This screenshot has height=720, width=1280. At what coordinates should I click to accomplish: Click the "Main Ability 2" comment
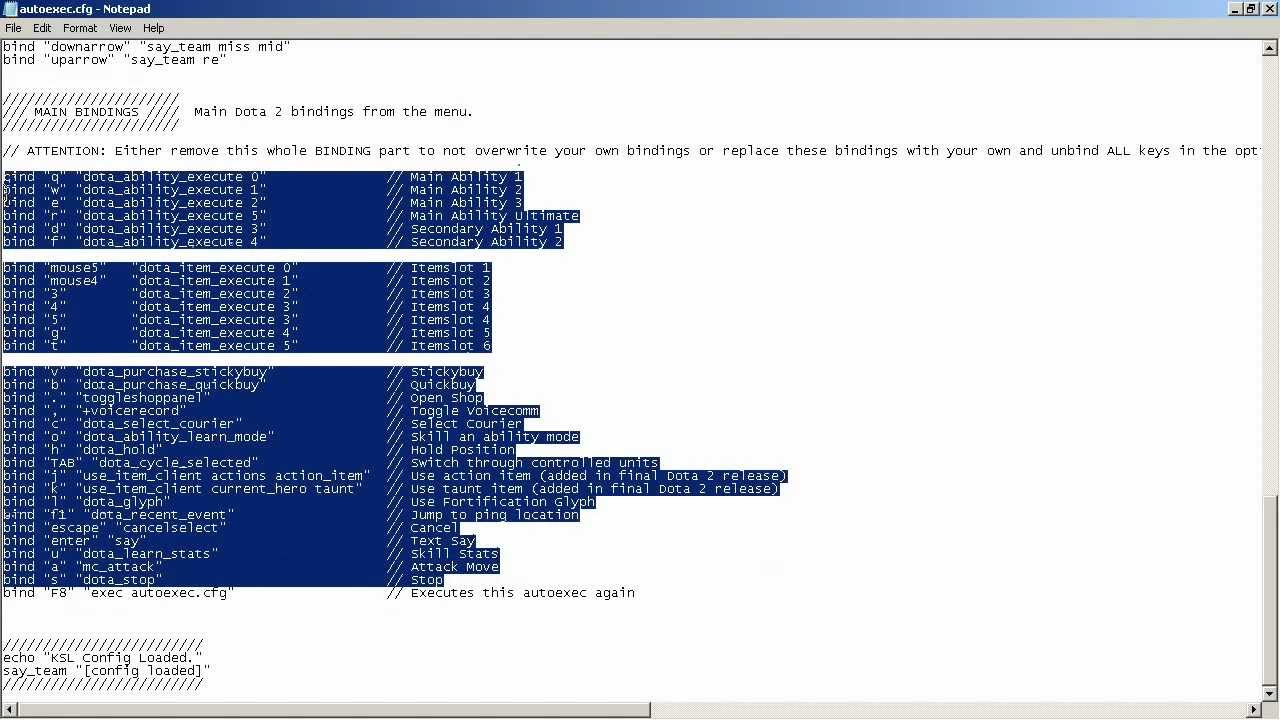click(x=466, y=190)
